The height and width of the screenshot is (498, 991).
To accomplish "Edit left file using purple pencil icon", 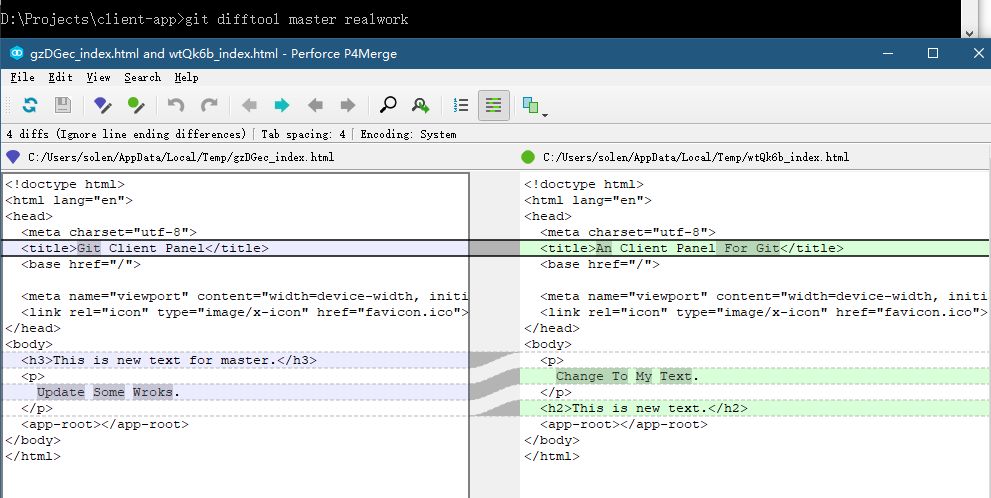I will pyautogui.click(x=102, y=105).
